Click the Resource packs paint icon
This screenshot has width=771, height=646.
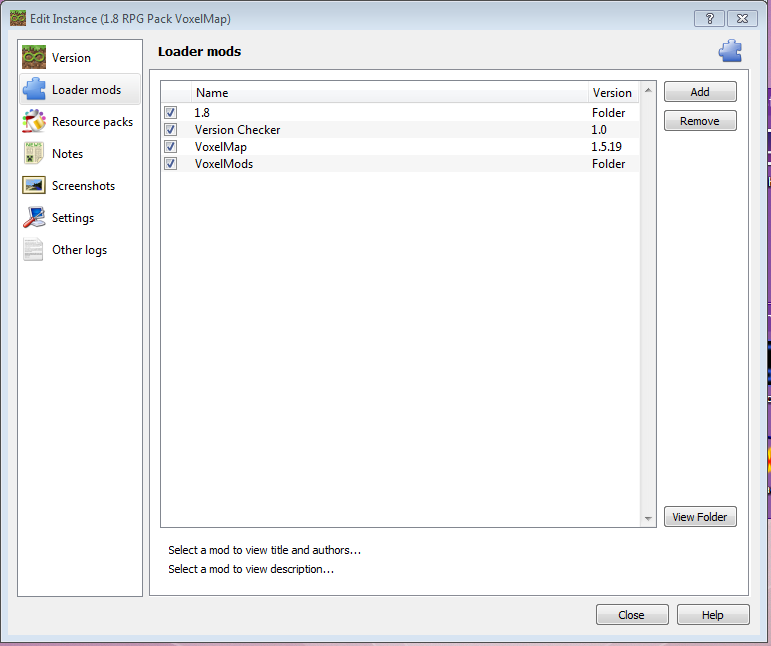(34, 122)
